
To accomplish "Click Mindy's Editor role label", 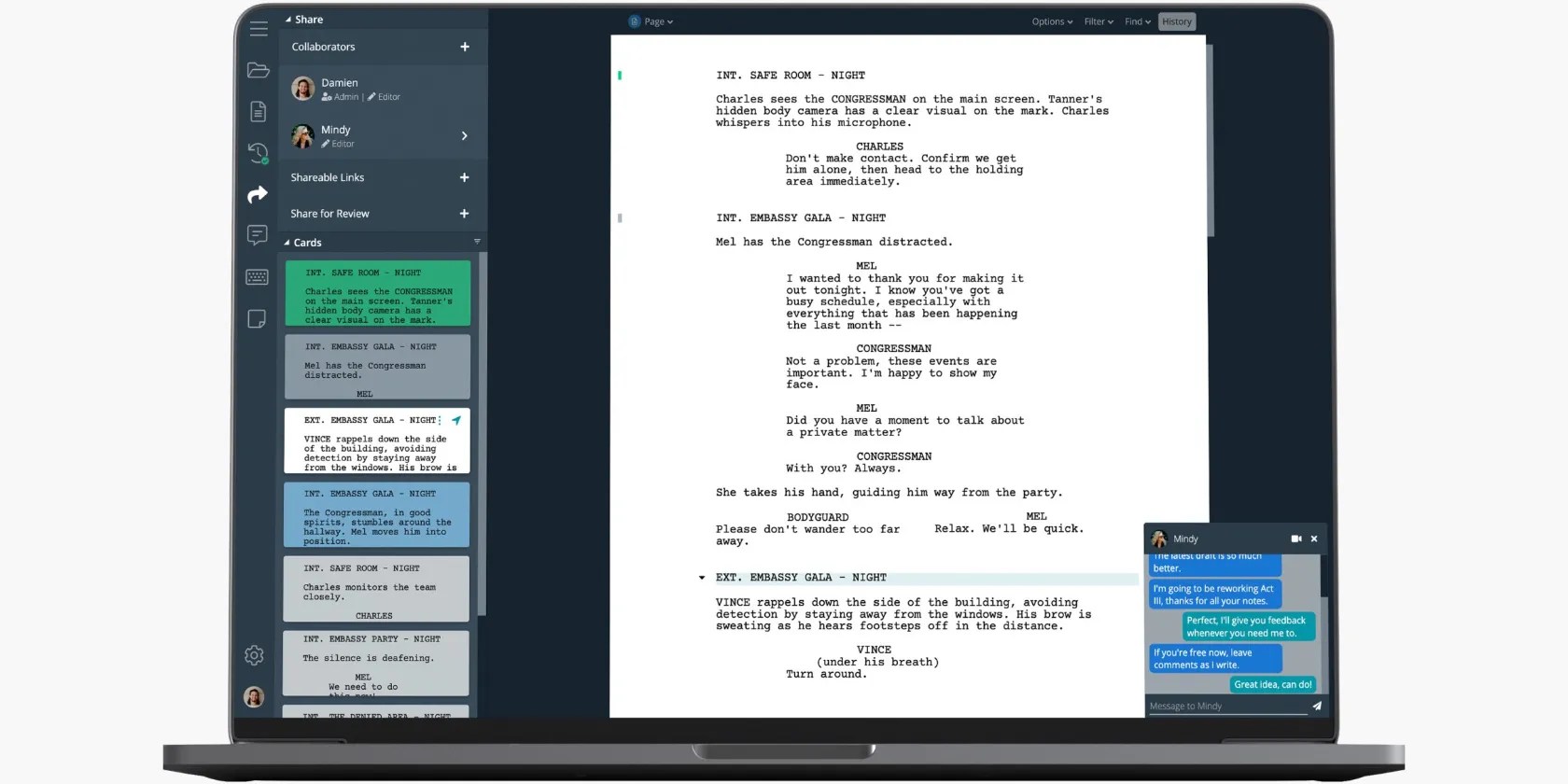I will pos(338,144).
